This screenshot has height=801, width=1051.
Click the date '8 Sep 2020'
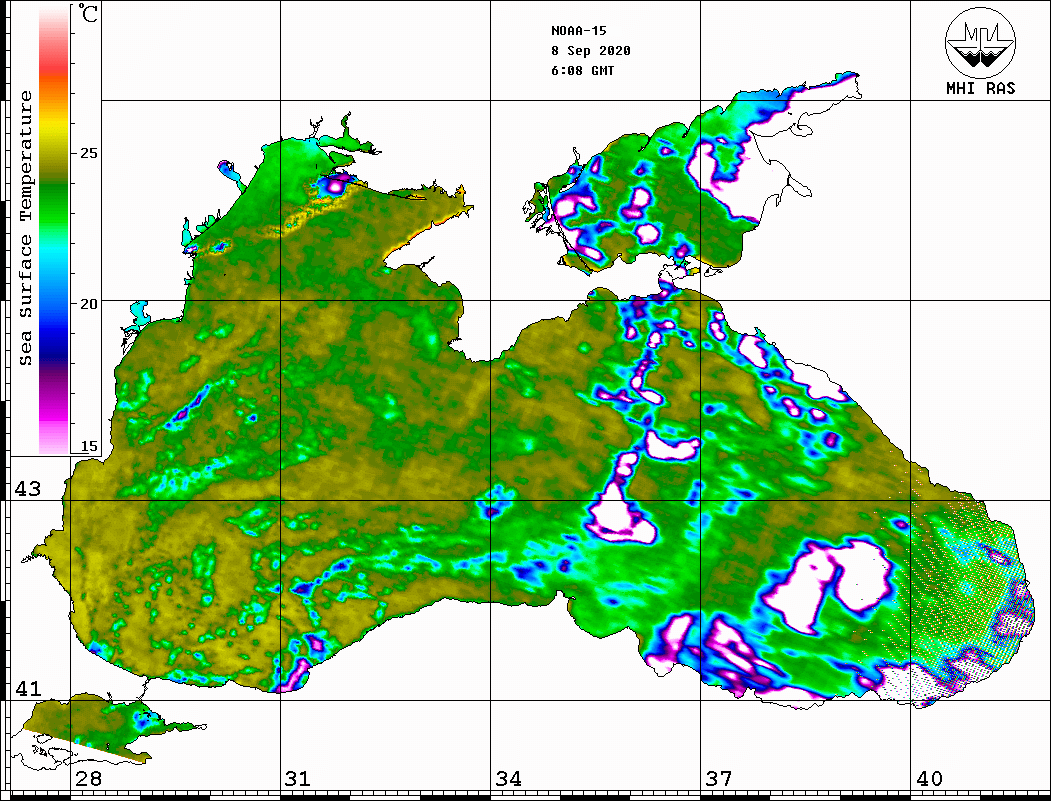[x=591, y=51]
